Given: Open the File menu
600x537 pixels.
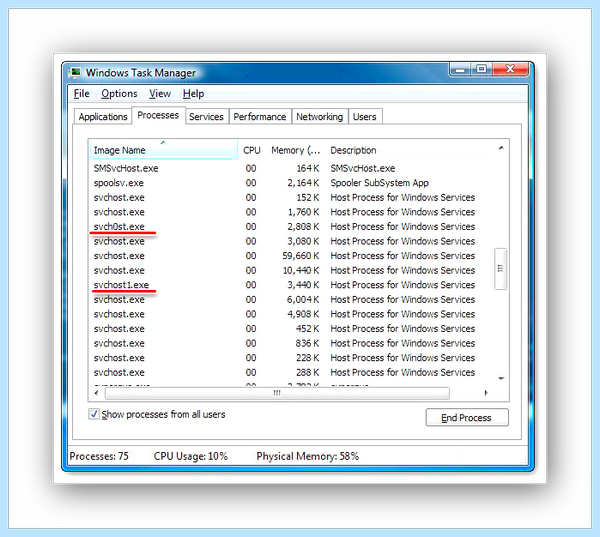Looking at the screenshot, I should click(x=82, y=94).
